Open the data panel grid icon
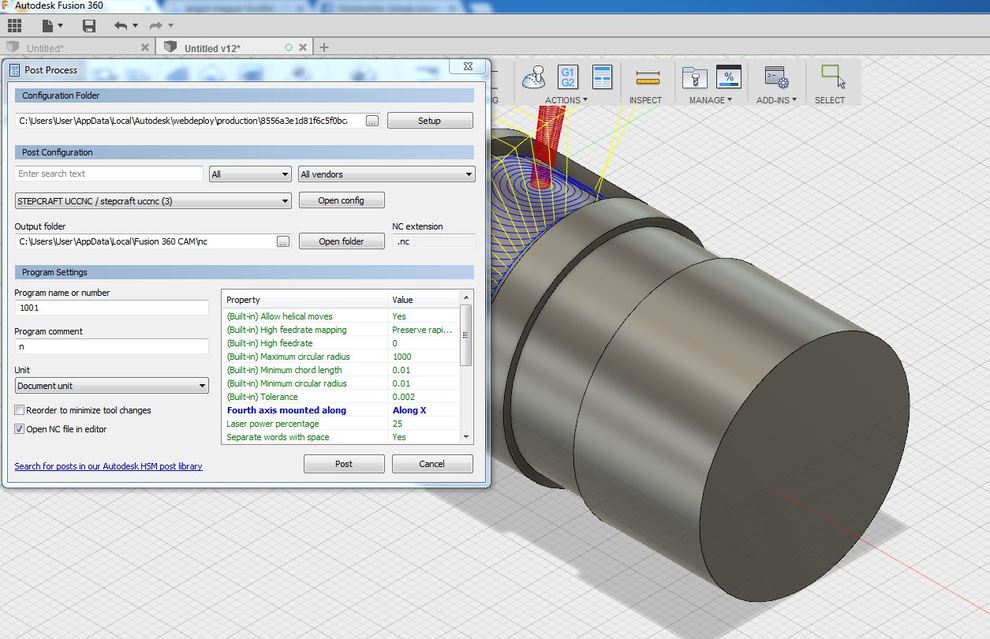This screenshot has height=639, width=990. coord(14,26)
